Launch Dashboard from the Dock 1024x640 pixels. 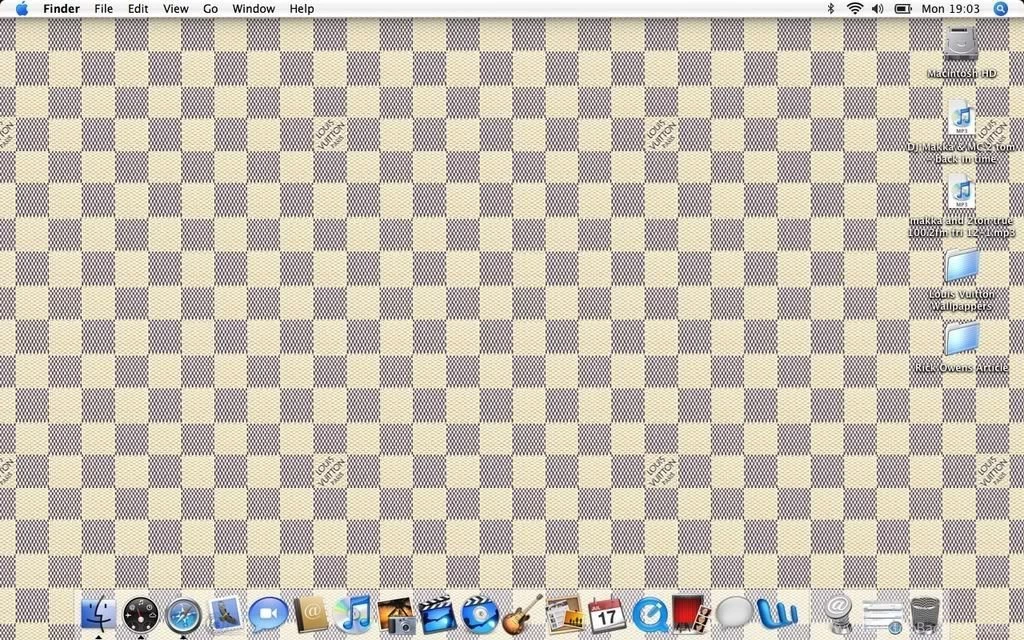point(140,615)
